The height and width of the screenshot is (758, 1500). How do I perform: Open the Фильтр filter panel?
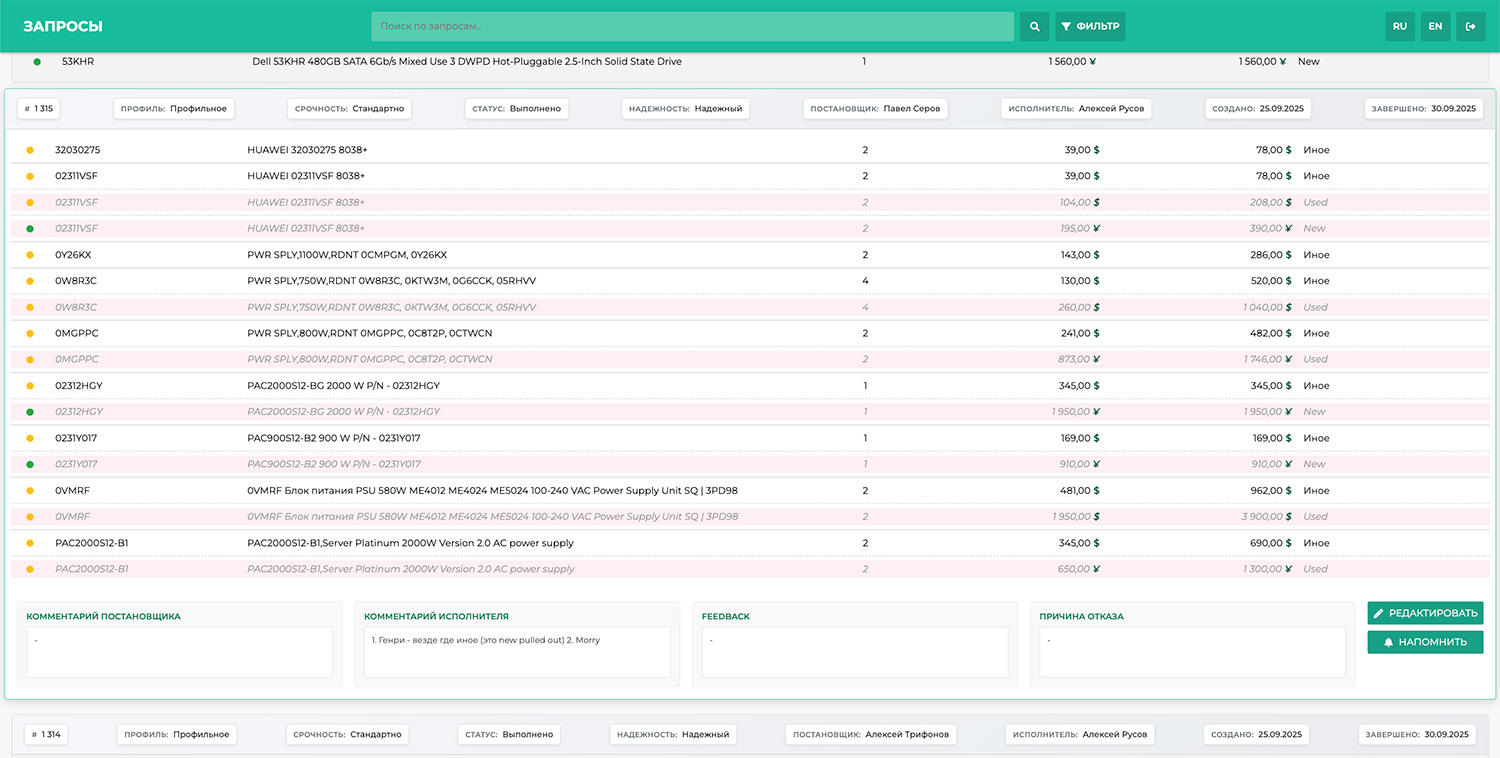click(x=1090, y=26)
